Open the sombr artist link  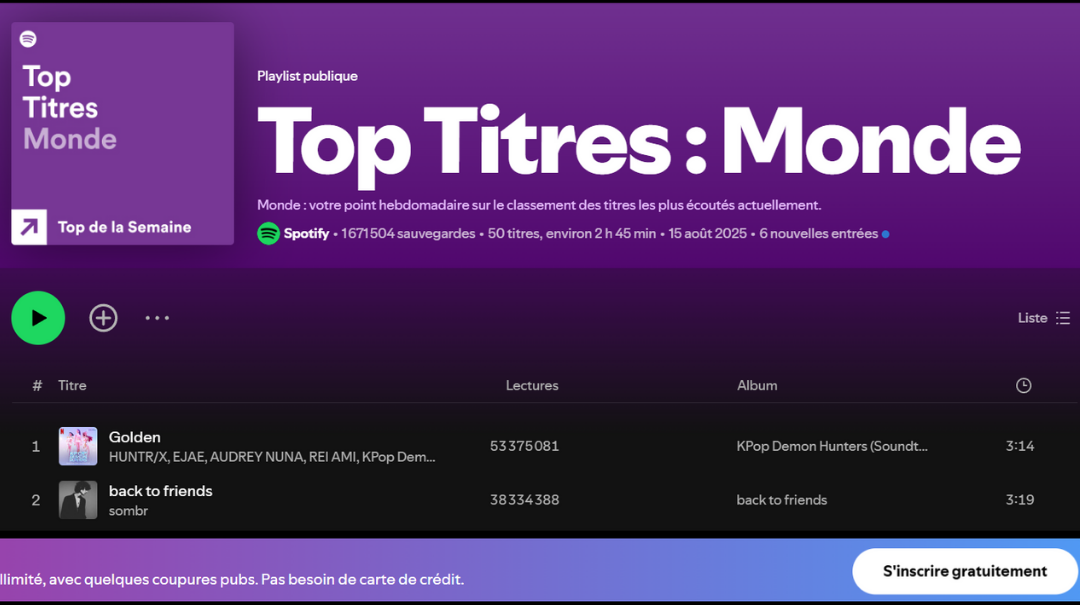(128, 511)
